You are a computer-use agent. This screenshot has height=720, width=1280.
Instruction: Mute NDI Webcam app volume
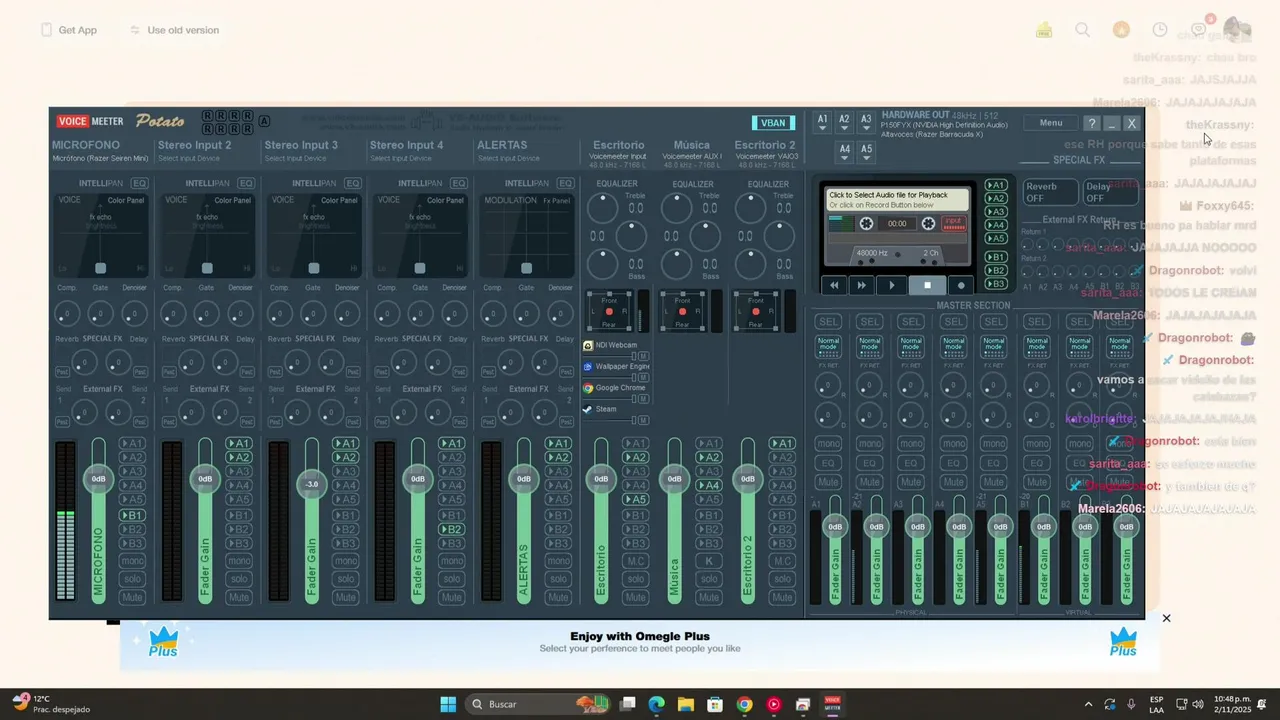coord(643,356)
